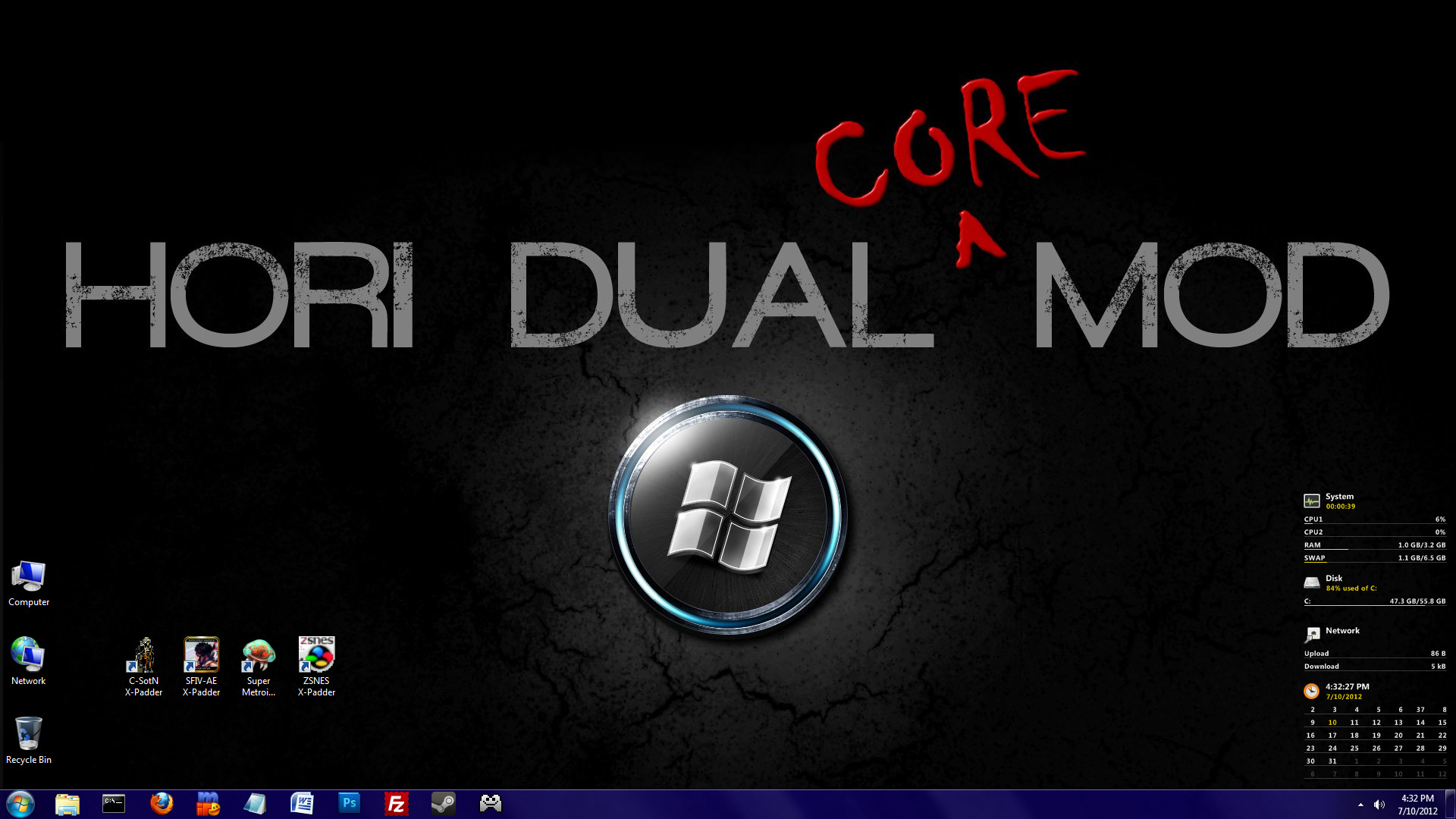The image size is (1456, 819).
Task: Select the Recycle Bin desktop icon
Action: 29,740
